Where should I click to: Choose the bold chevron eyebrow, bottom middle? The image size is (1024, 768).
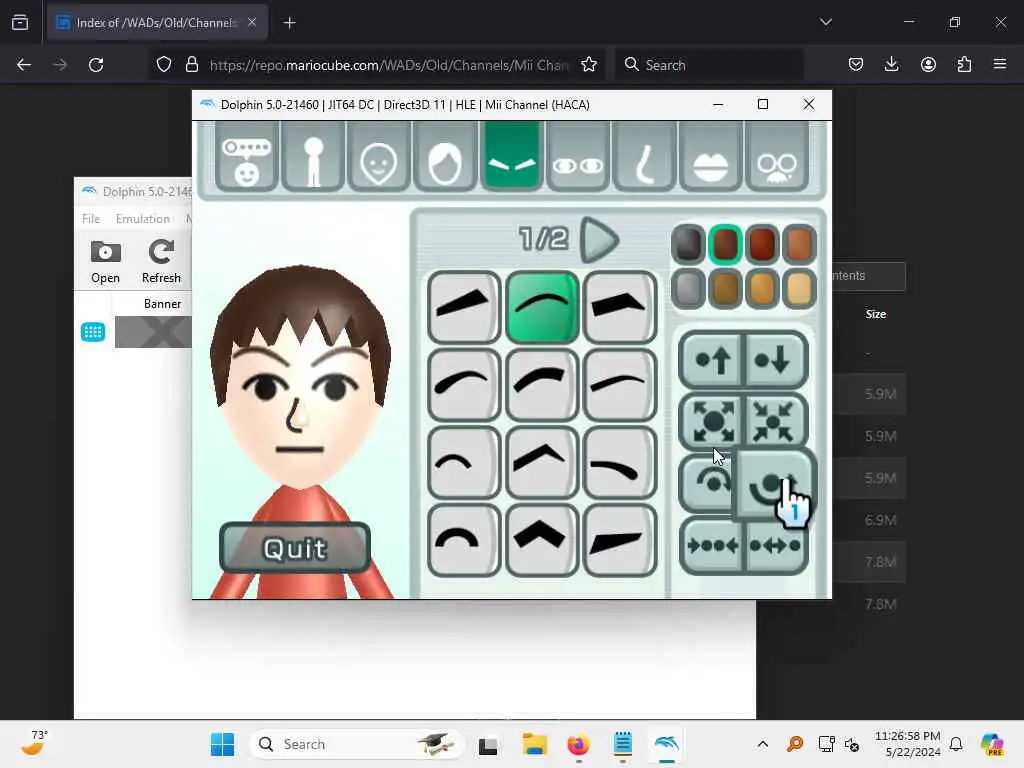(542, 540)
